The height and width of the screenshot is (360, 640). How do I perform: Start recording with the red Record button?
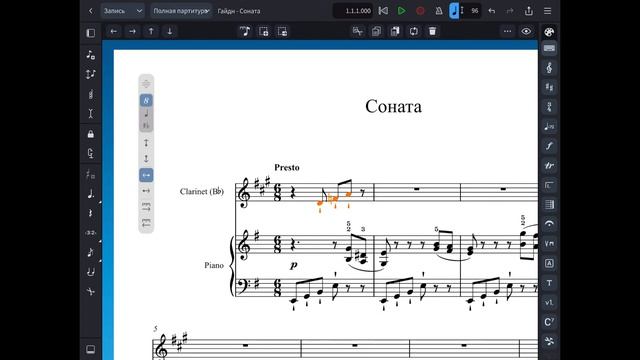pyautogui.click(x=420, y=11)
